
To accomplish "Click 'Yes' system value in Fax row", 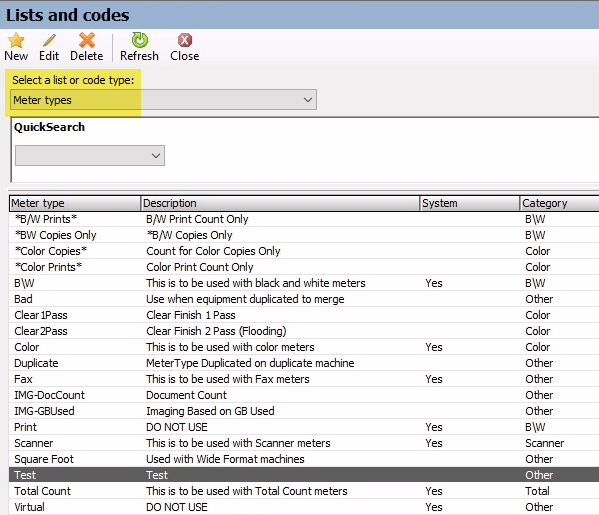I will [434, 379].
